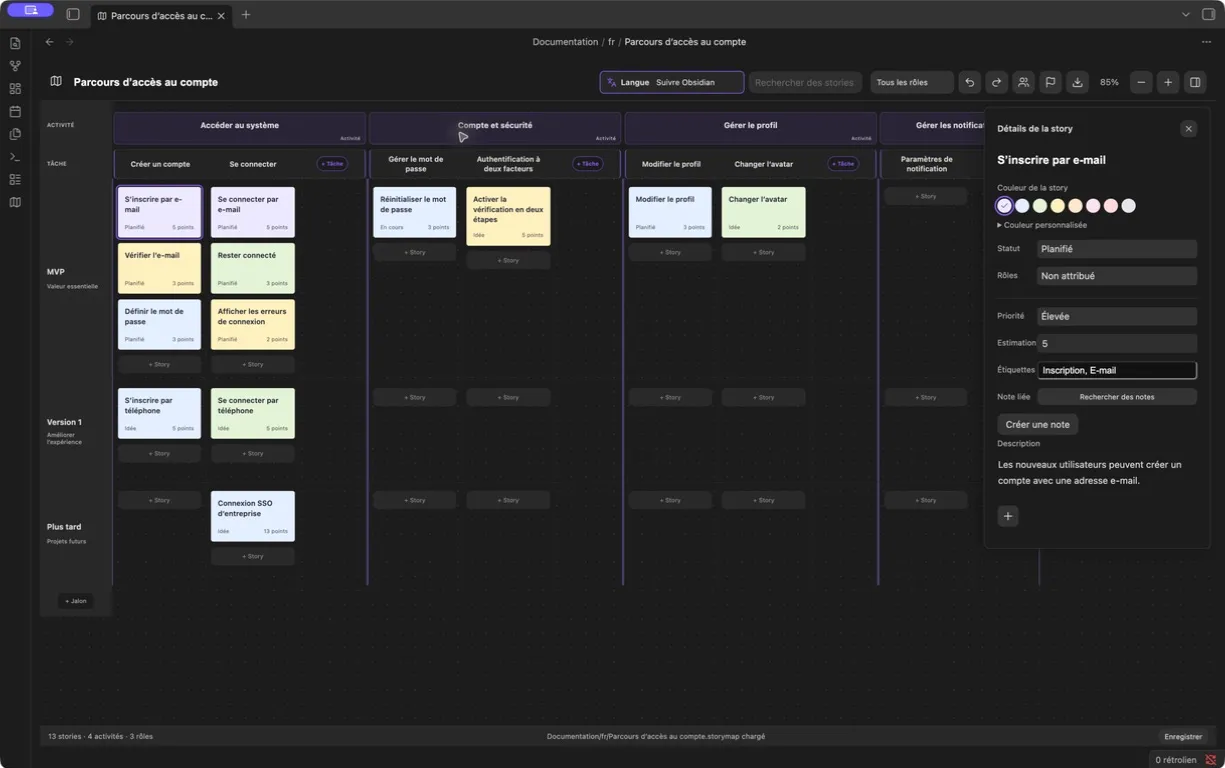Click the Estimation field showing 5

coord(1116,343)
